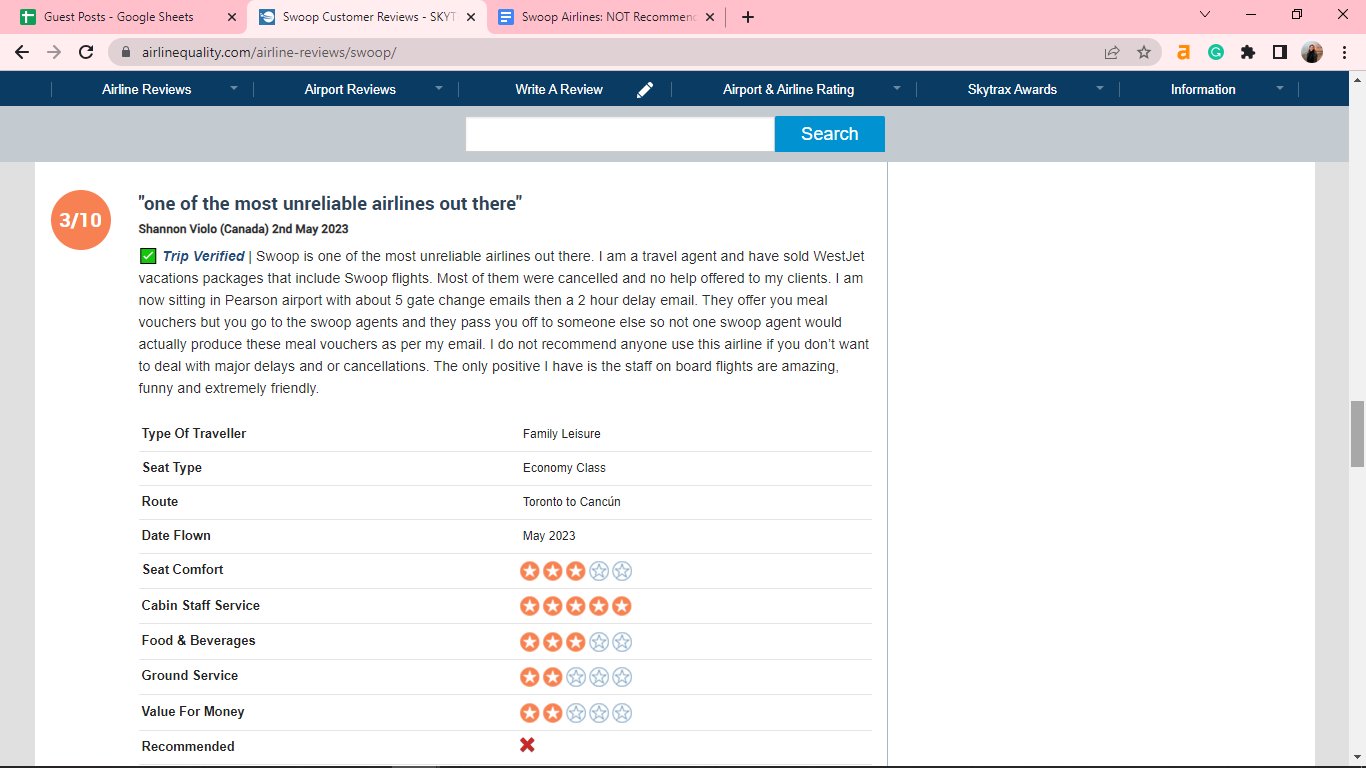Expand the Information dropdown arrow
1366x768 pixels.
[1279, 88]
